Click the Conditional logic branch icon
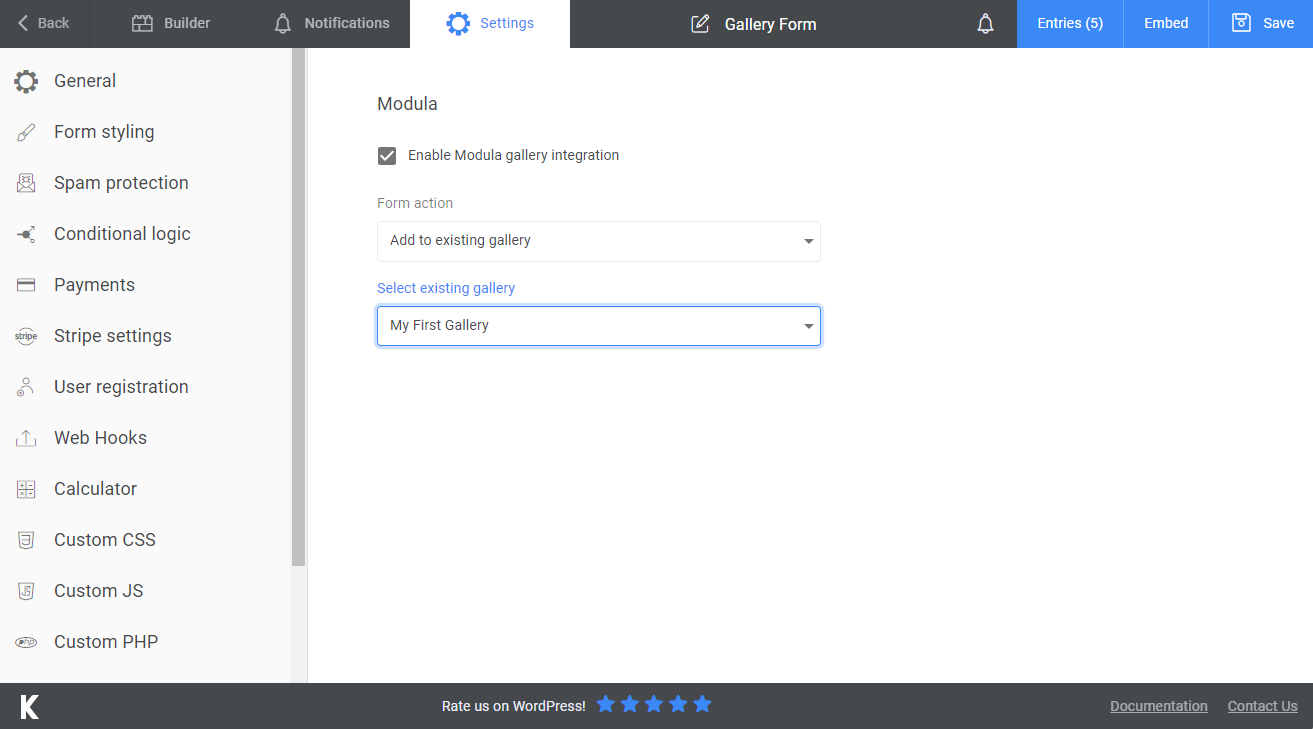The width and height of the screenshot is (1313, 729). coord(26,234)
